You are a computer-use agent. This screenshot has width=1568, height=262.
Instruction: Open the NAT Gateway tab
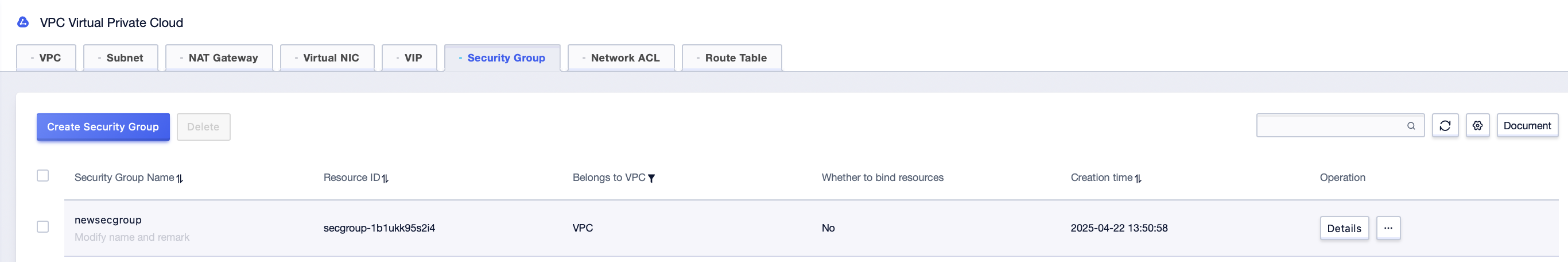point(219,58)
